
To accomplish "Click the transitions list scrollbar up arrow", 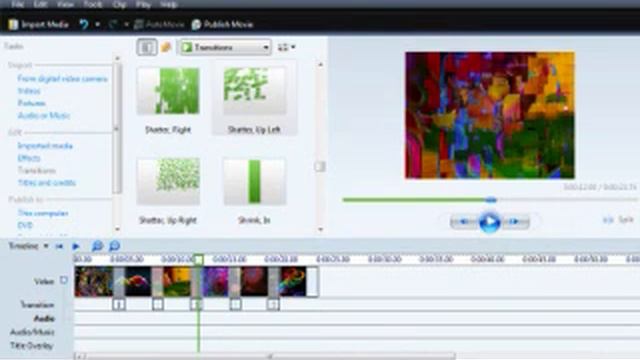I will (320, 64).
